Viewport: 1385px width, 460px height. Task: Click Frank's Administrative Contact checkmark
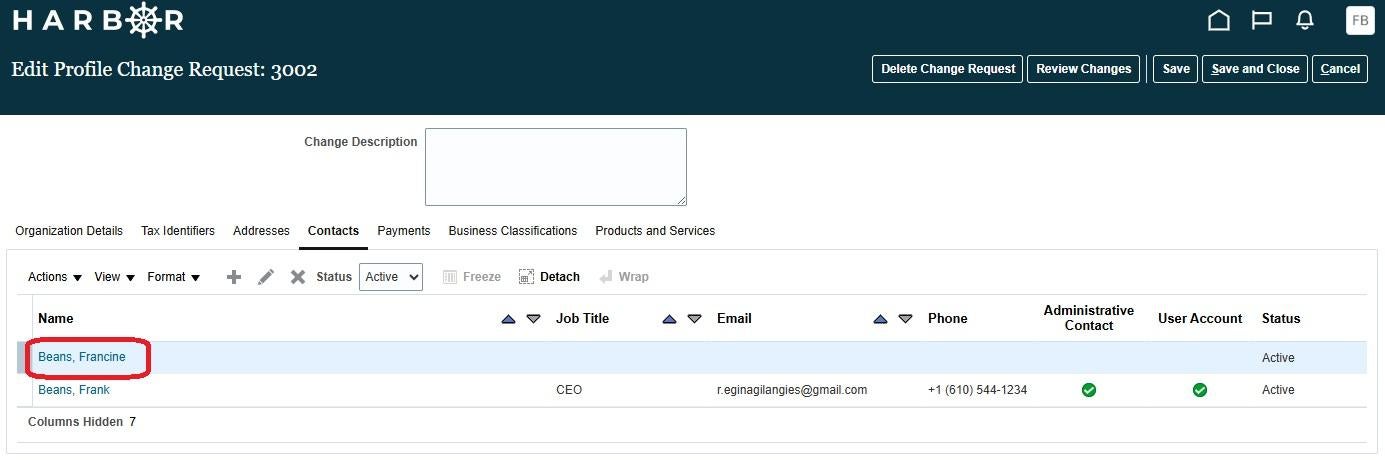[1089, 390]
